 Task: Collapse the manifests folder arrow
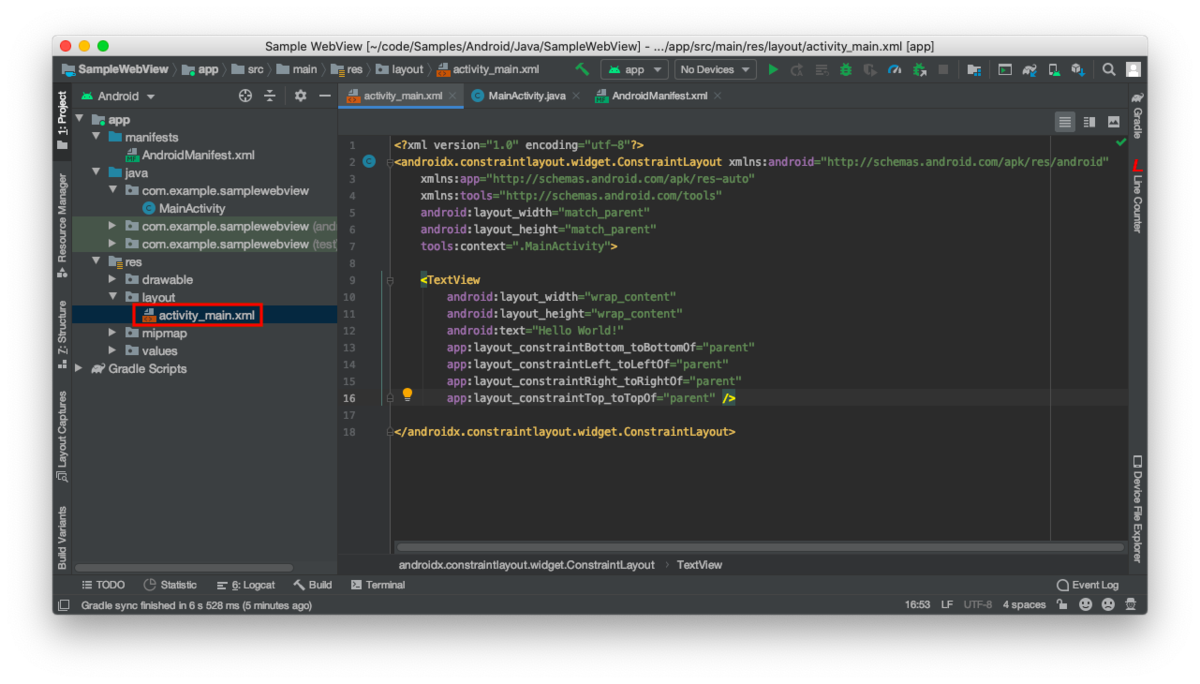pos(97,137)
